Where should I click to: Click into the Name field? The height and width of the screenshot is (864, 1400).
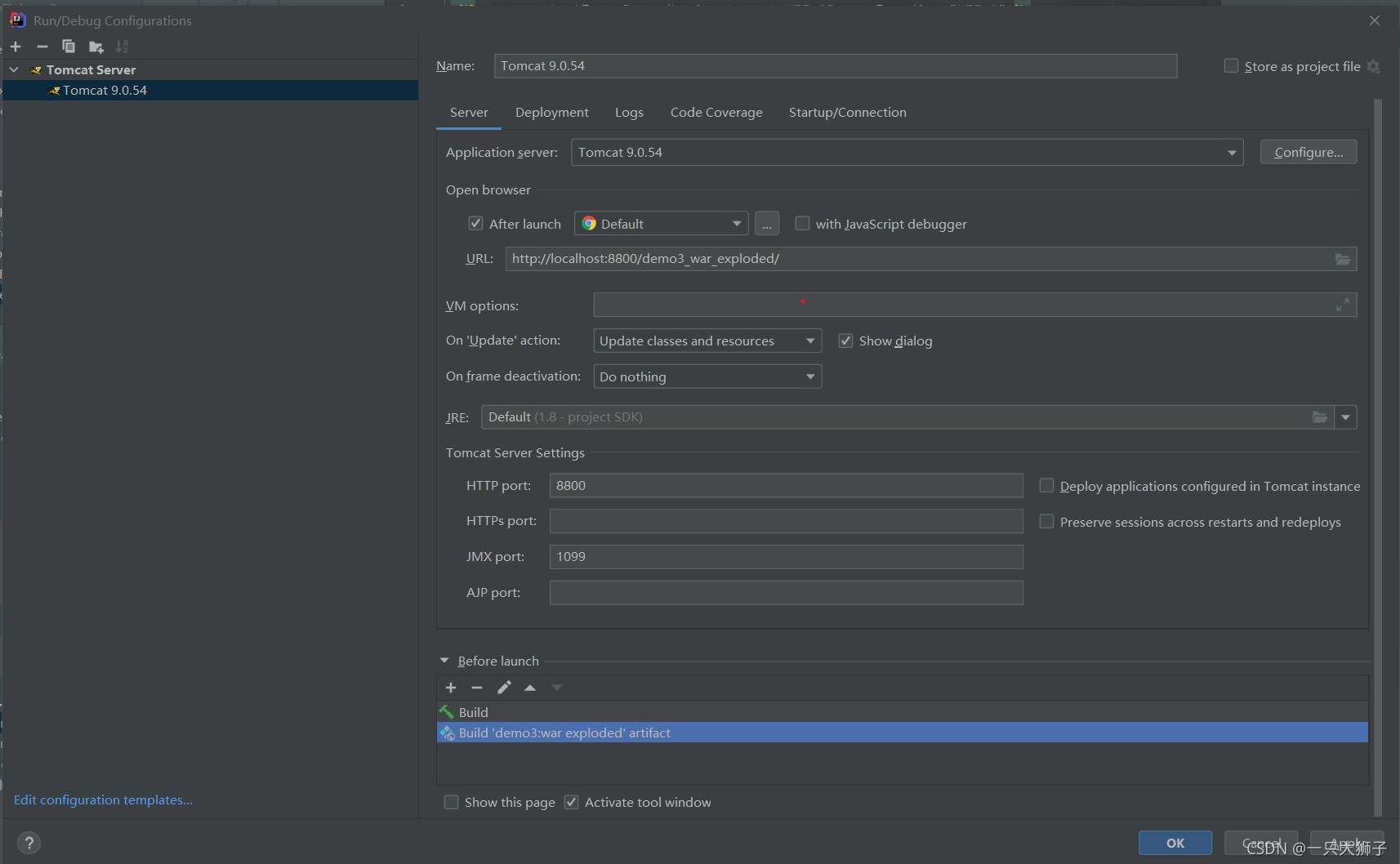point(836,66)
